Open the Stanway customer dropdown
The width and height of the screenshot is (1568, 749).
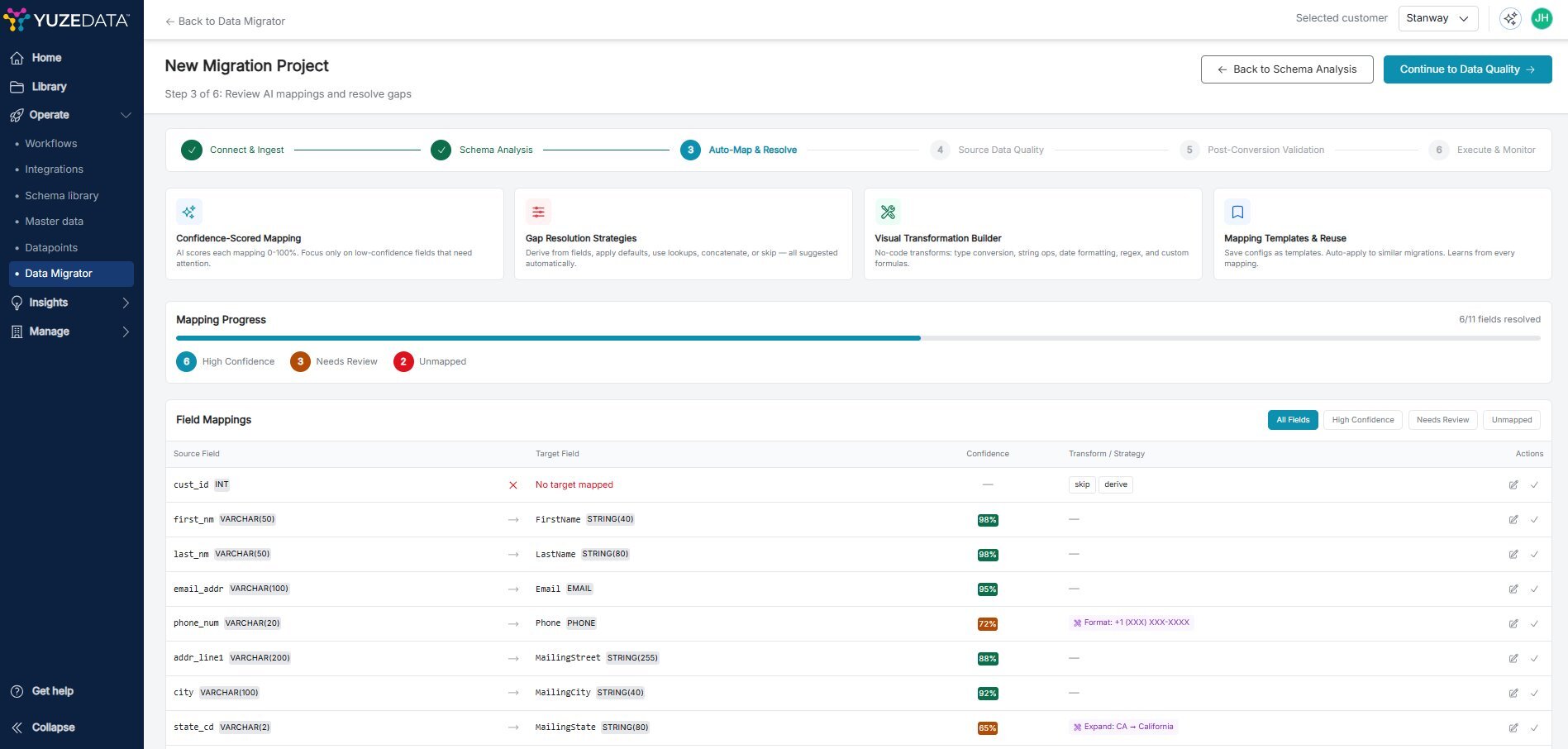(x=1437, y=18)
